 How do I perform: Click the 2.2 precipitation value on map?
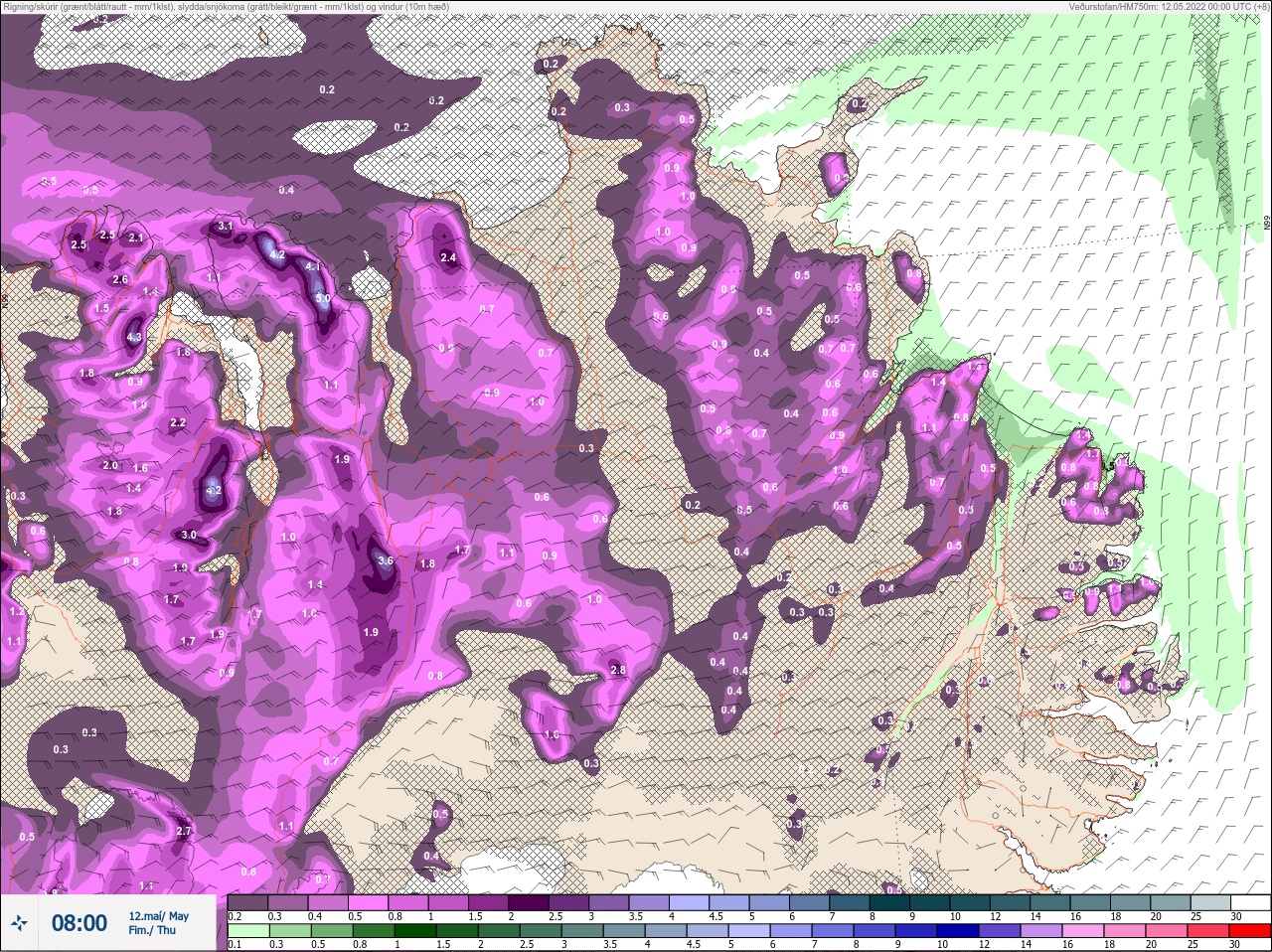click(178, 423)
